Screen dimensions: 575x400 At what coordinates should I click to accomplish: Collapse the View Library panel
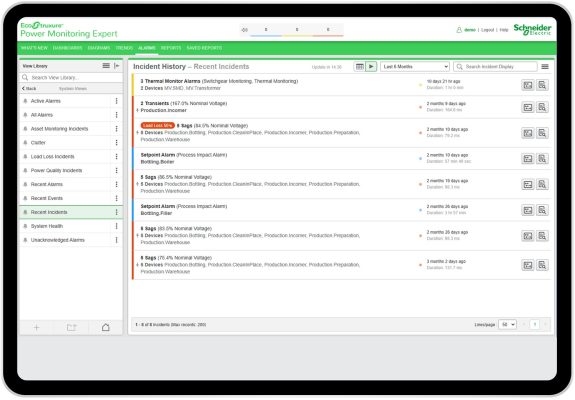(117, 66)
